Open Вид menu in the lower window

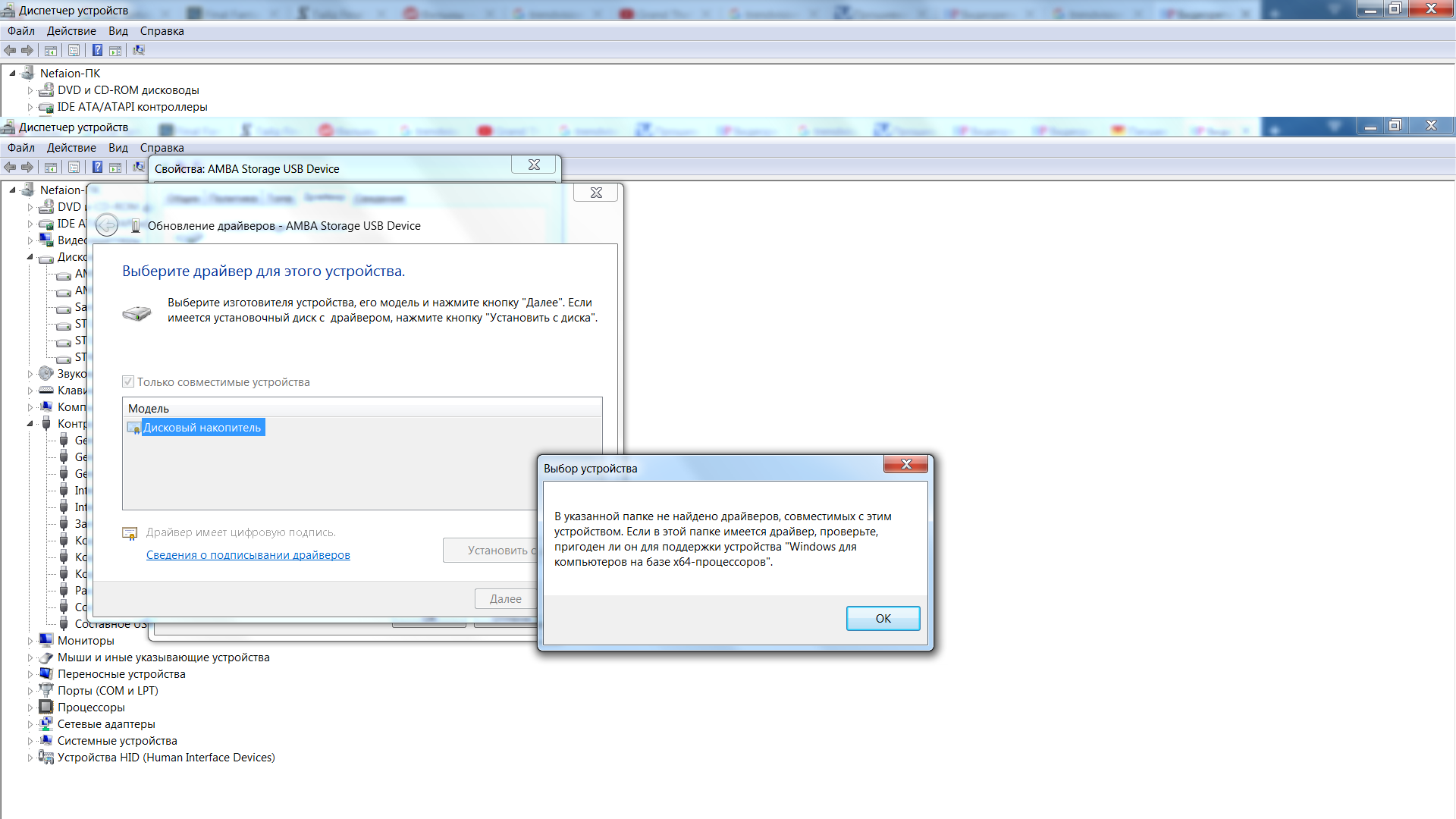118,148
